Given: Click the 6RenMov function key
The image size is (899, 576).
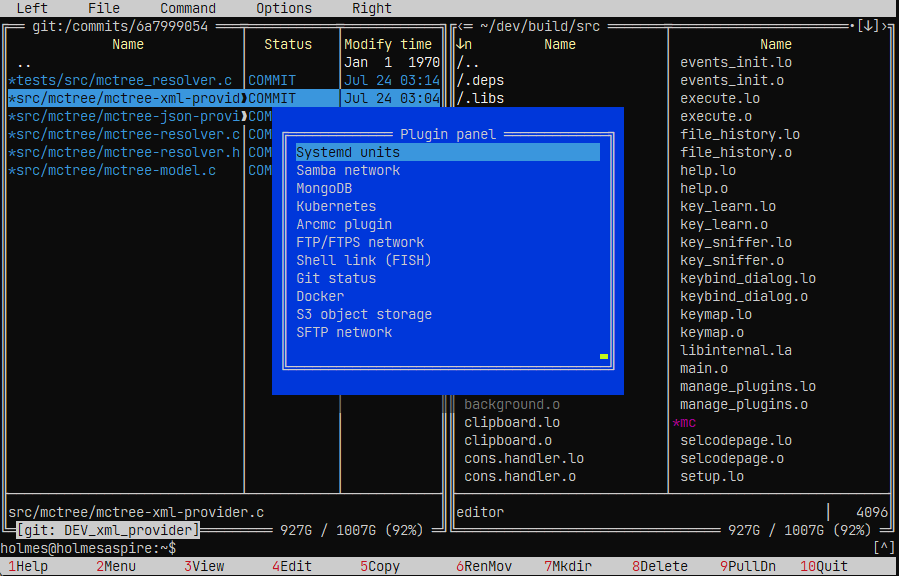Looking at the screenshot, I should coord(484,567).
